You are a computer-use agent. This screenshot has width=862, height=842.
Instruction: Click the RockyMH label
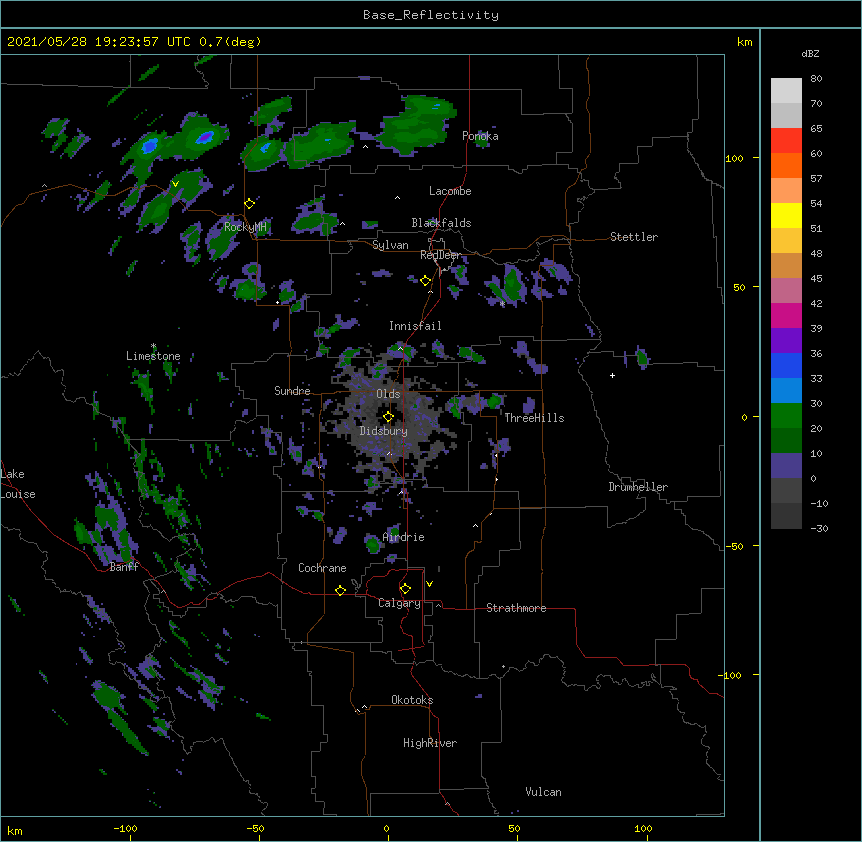(x=245, y=227)
